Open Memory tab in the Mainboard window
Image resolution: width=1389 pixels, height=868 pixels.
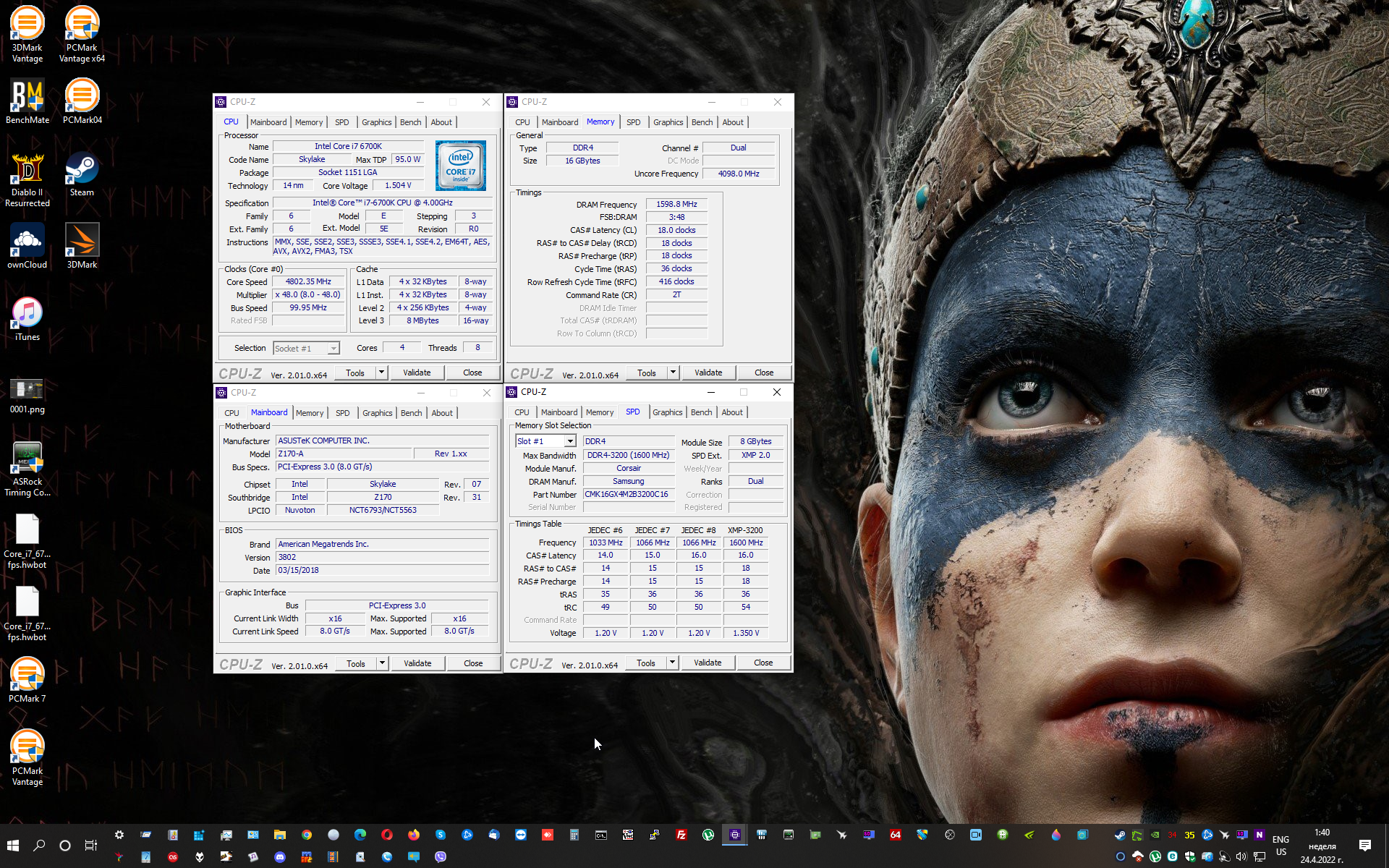(x=310, y=413)
